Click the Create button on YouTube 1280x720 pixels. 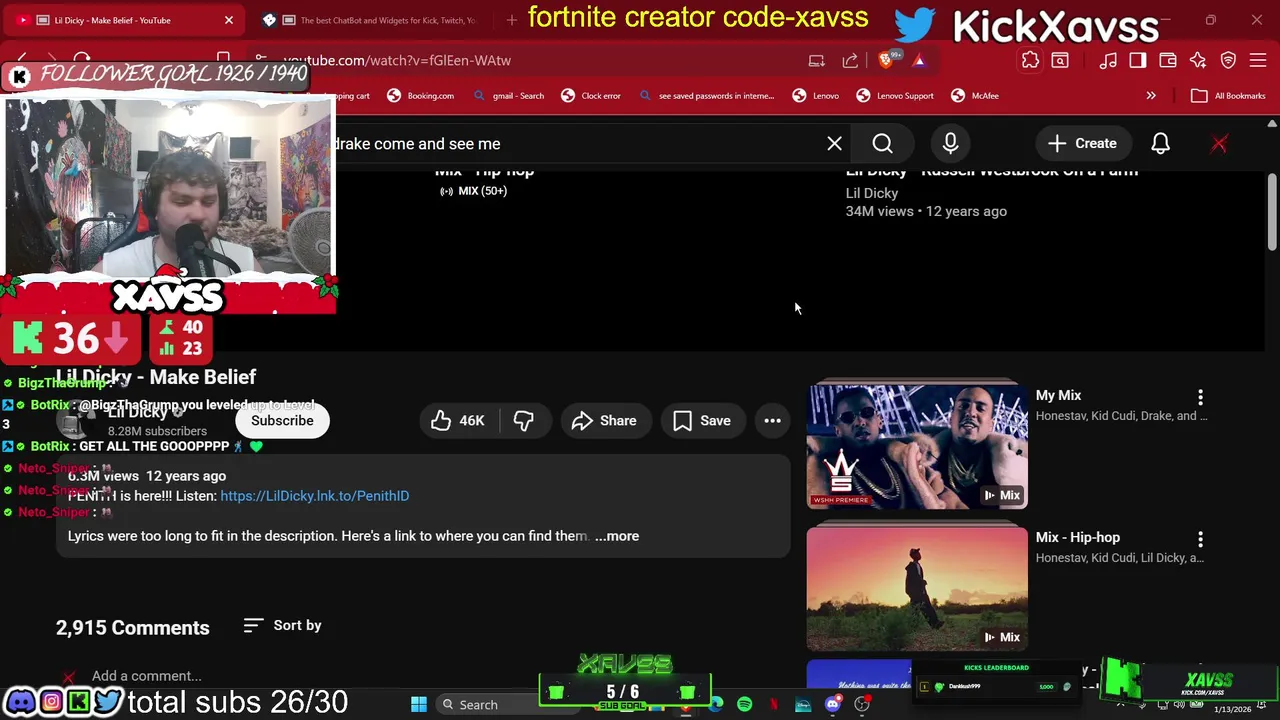1082,144
